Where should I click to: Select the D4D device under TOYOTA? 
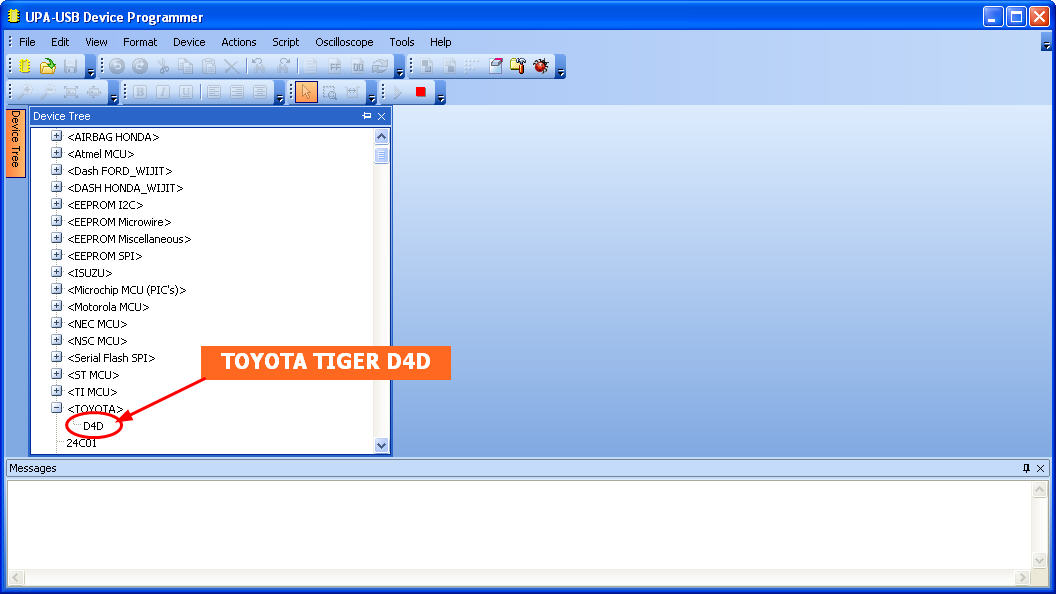93,426
